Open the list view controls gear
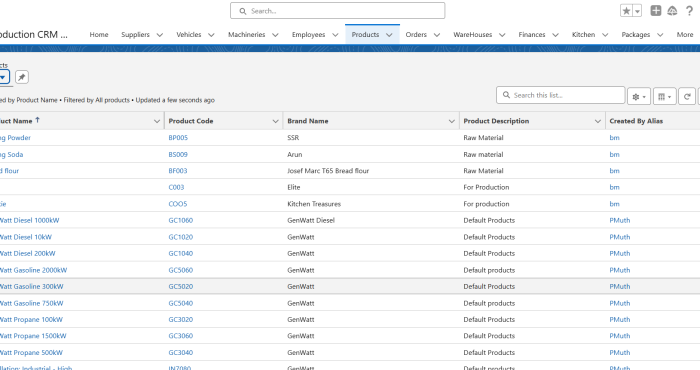700x370 pixels. click(x=639, y=96)
